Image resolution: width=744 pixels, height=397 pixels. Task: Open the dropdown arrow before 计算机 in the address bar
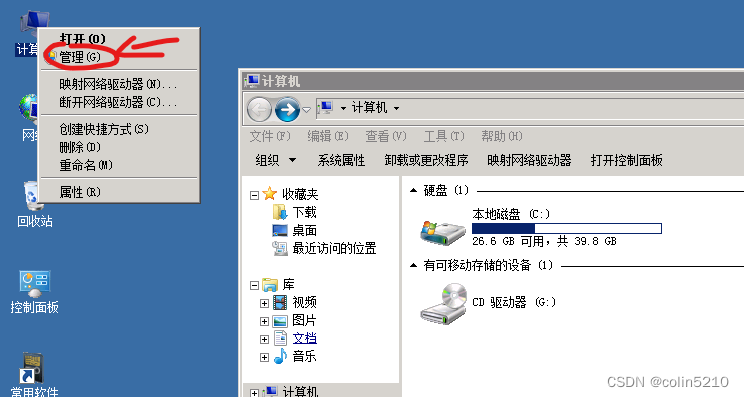(x=343, y=108)
